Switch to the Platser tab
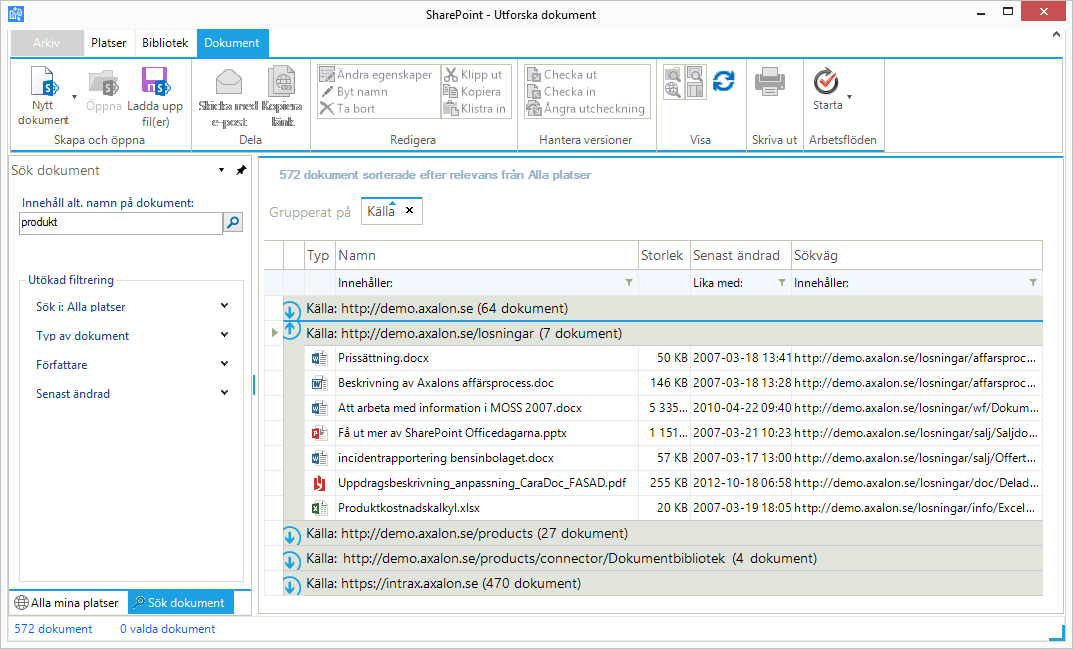The image size is (1073, 649). 109,42
